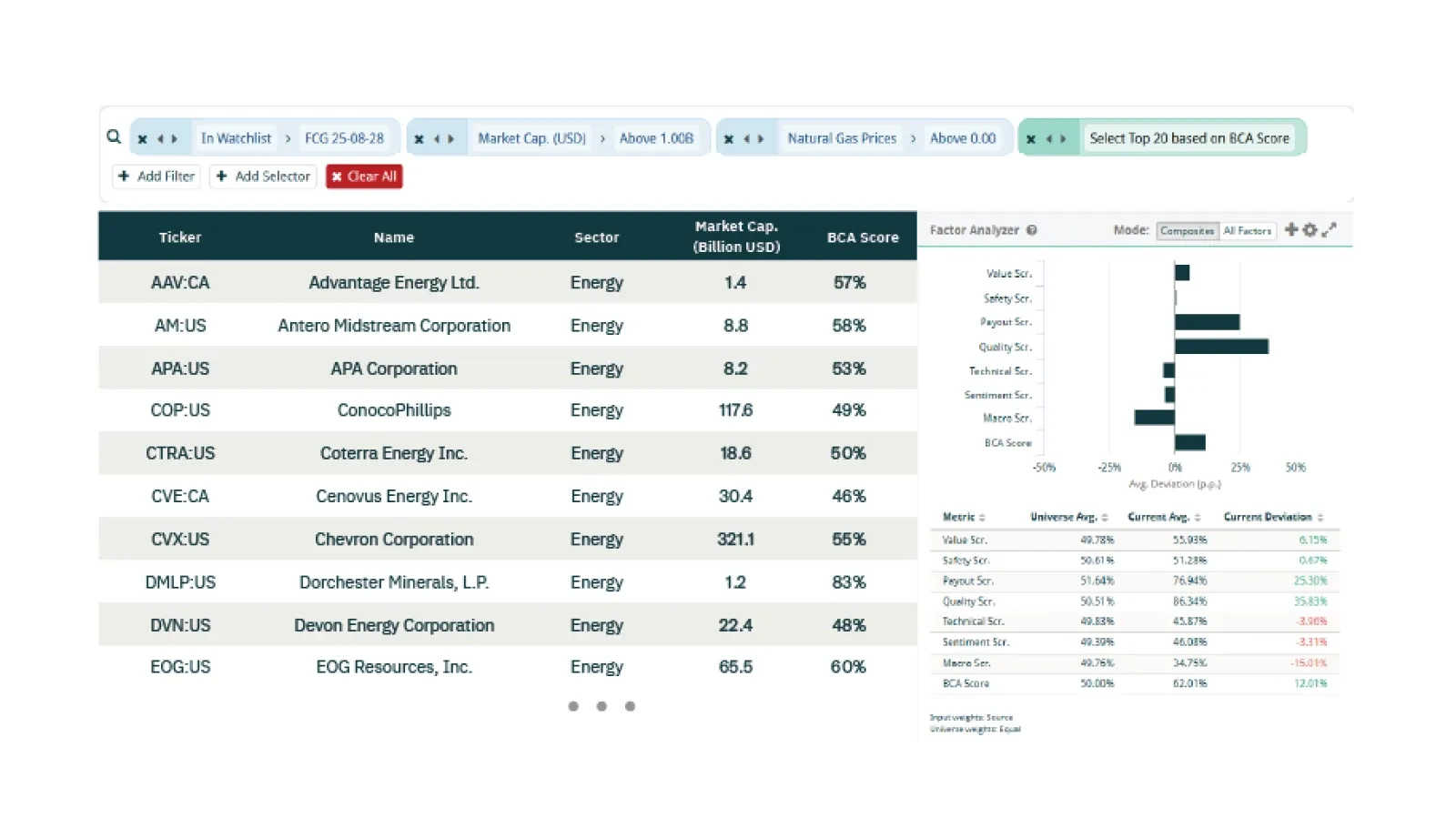
Task: Open Factor Analyzer help icon
Action: click(x=1032, y=230)
